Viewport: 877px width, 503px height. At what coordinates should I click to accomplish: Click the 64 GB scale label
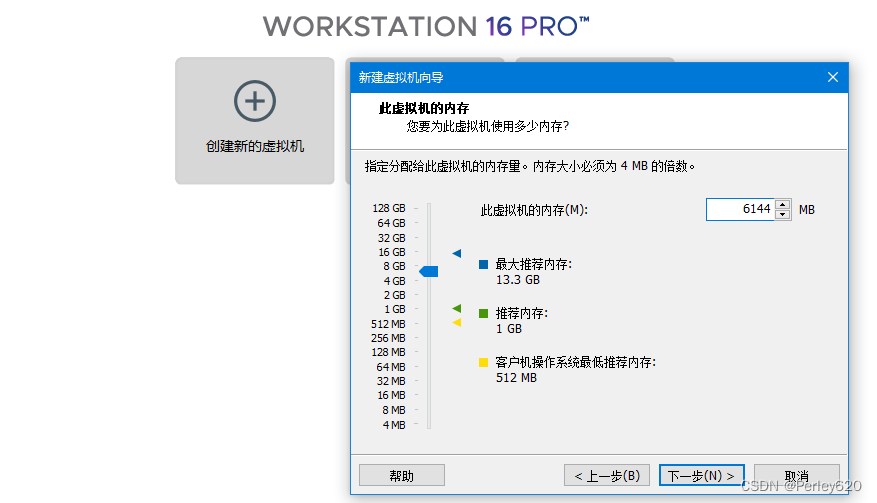(391, 223)
